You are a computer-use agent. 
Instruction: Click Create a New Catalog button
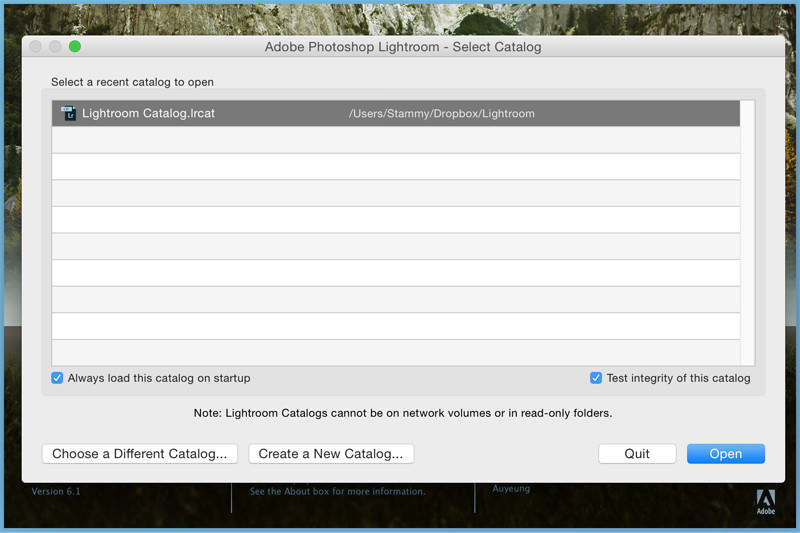(x=331, y=454)
